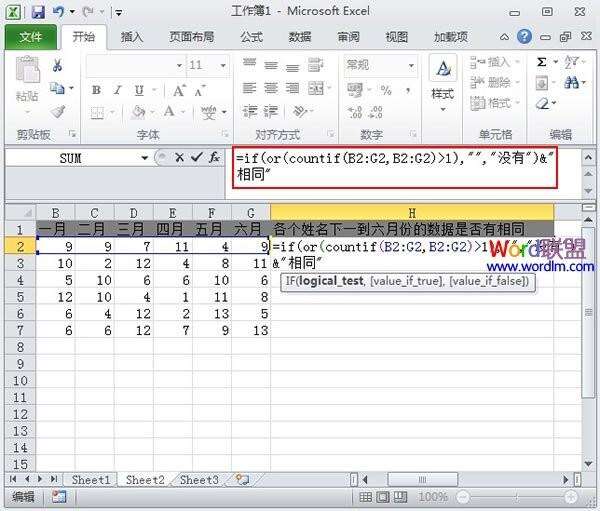Click the Decrease Indent icon
Image resolution: width=600 pixels, height=511 pixels.
(x=249, y=111)
